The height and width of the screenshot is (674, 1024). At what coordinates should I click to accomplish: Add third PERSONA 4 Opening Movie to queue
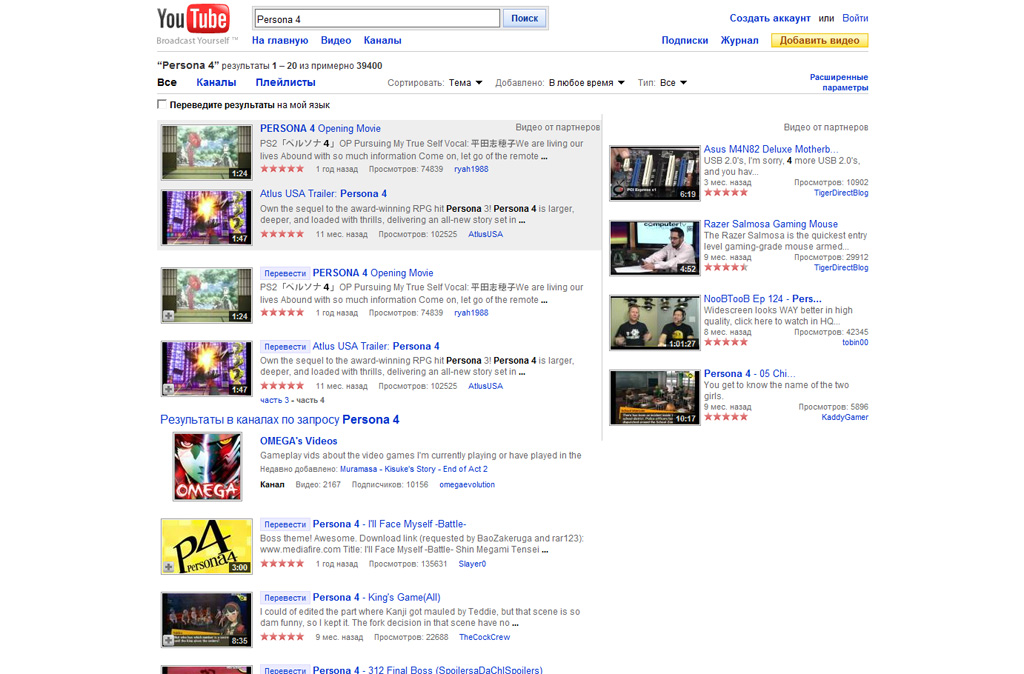(x=168, y=316)
